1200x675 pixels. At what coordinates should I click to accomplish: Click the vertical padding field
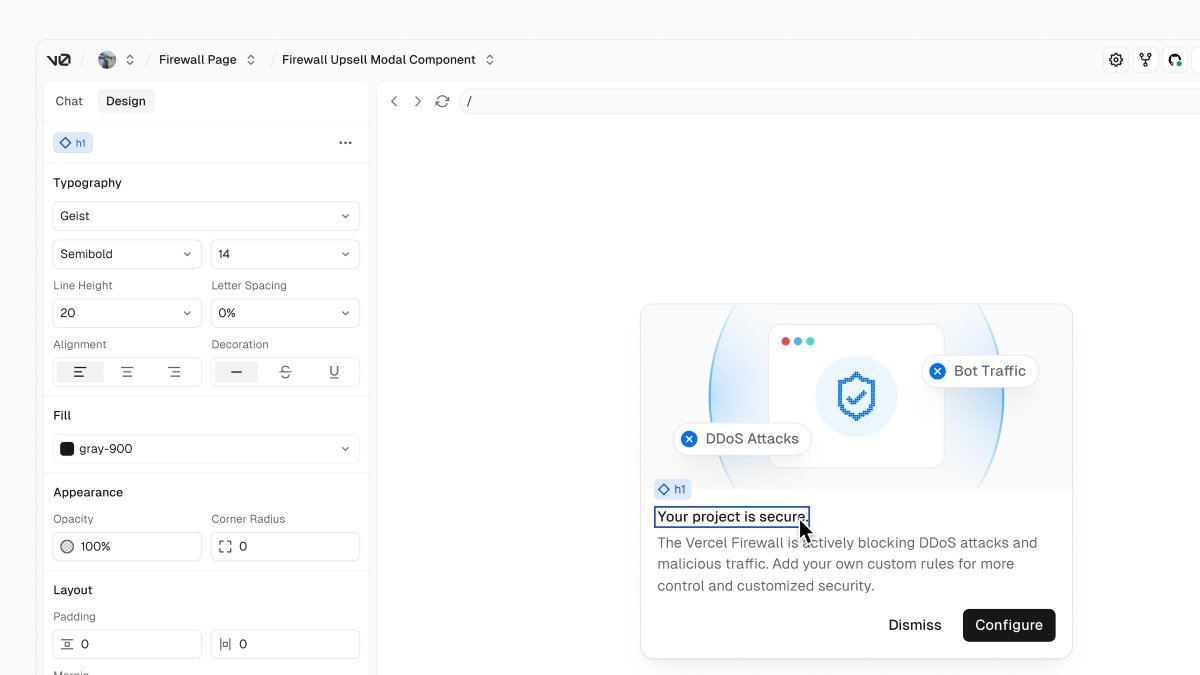click(x=127, y=644)
